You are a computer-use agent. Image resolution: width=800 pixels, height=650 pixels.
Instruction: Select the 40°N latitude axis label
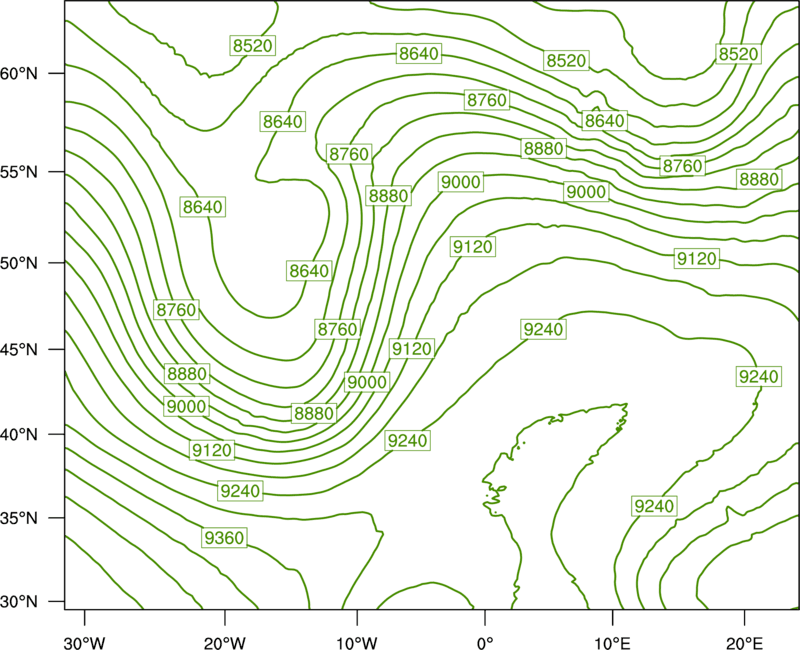point(19,434)
